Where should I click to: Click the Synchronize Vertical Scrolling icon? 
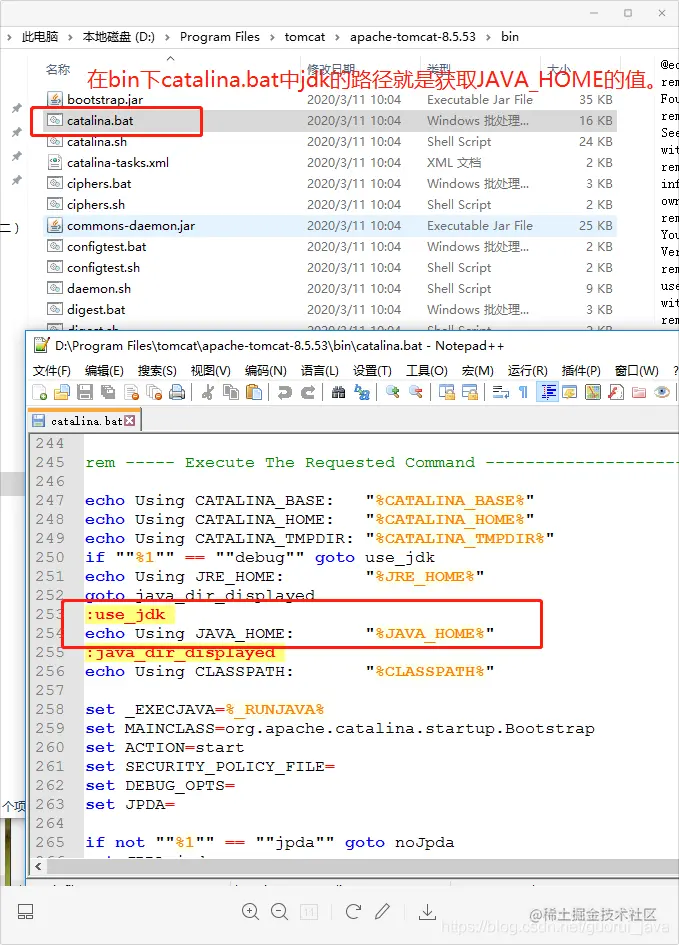point(446,392)
